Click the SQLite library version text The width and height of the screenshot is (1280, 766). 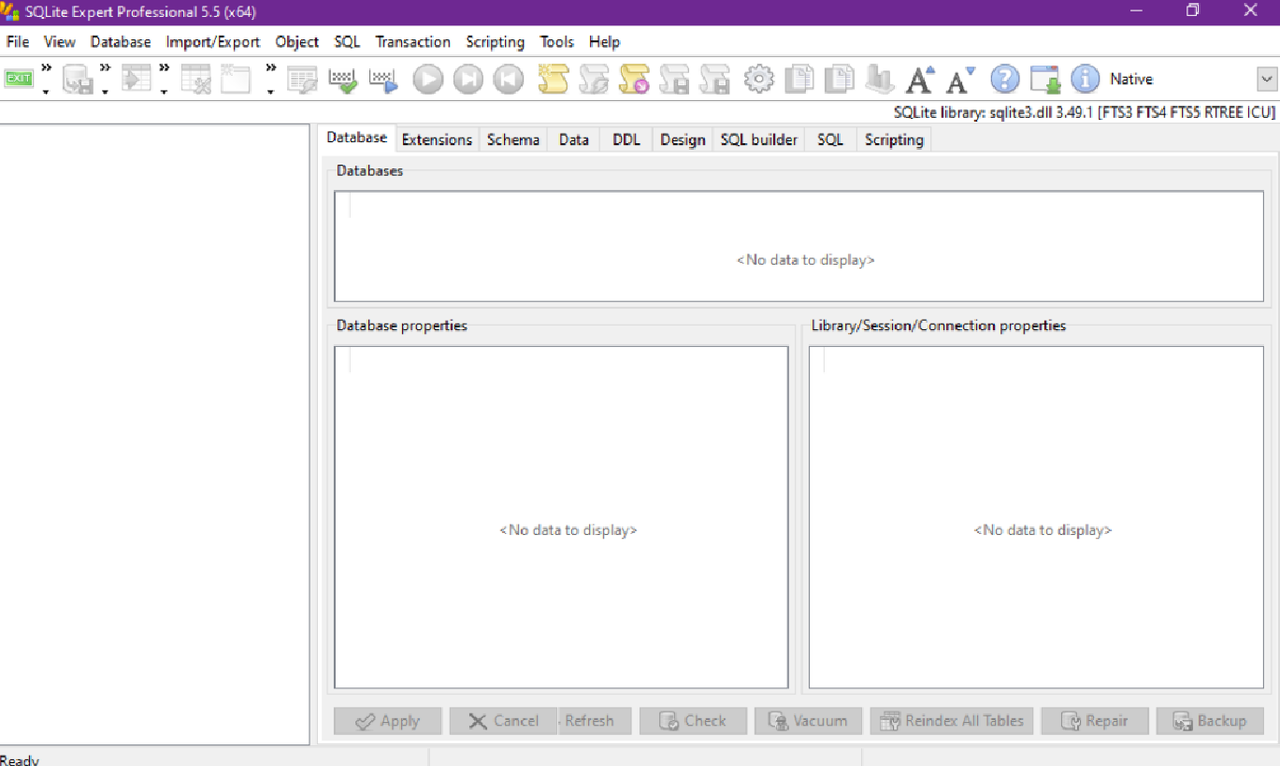(1084, 113)
